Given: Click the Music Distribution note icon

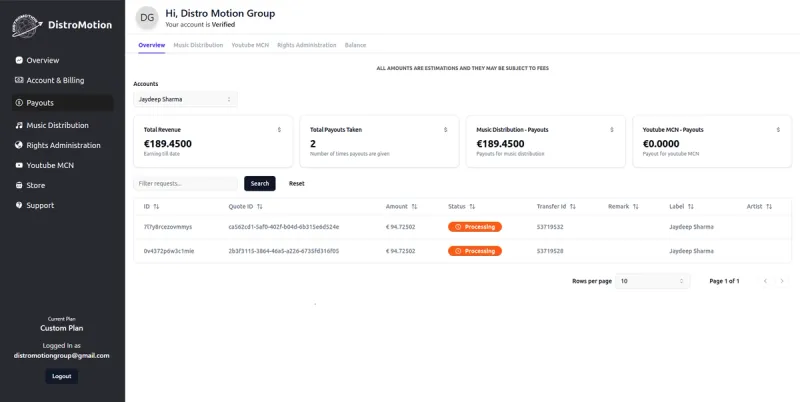Looking at the screenshot, I should [19, 125].
